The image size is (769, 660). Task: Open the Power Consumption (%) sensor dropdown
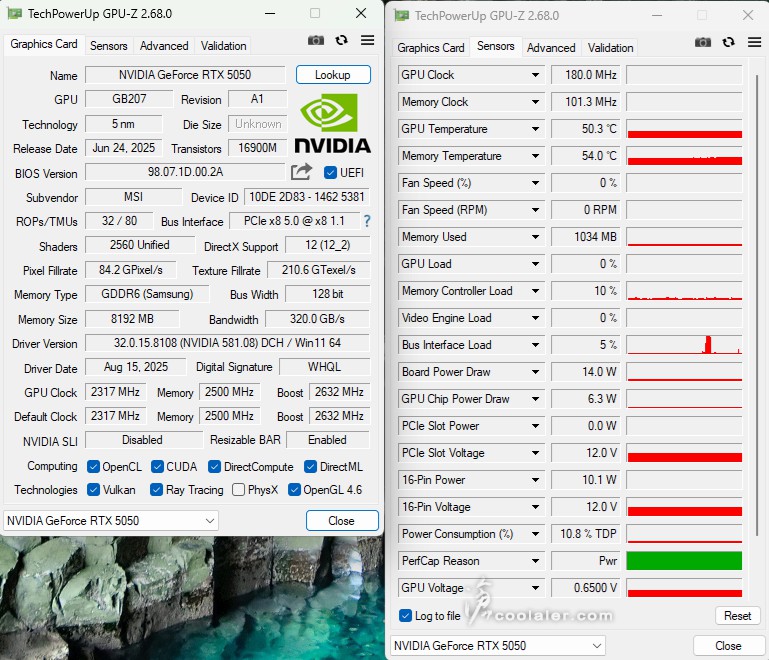pos(535,534)
